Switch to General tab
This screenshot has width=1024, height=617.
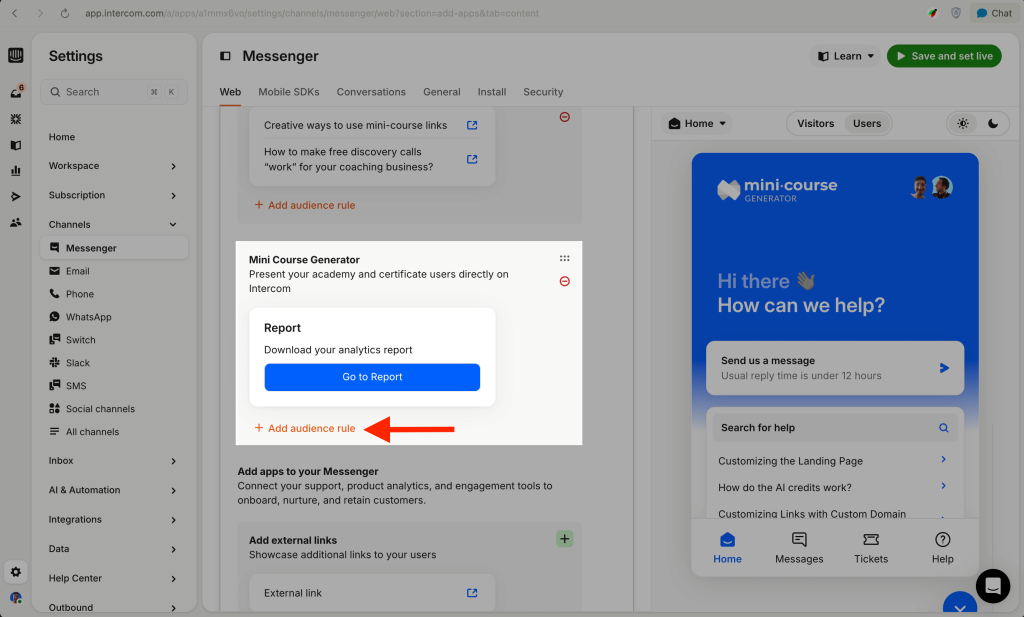click(441, 92)
